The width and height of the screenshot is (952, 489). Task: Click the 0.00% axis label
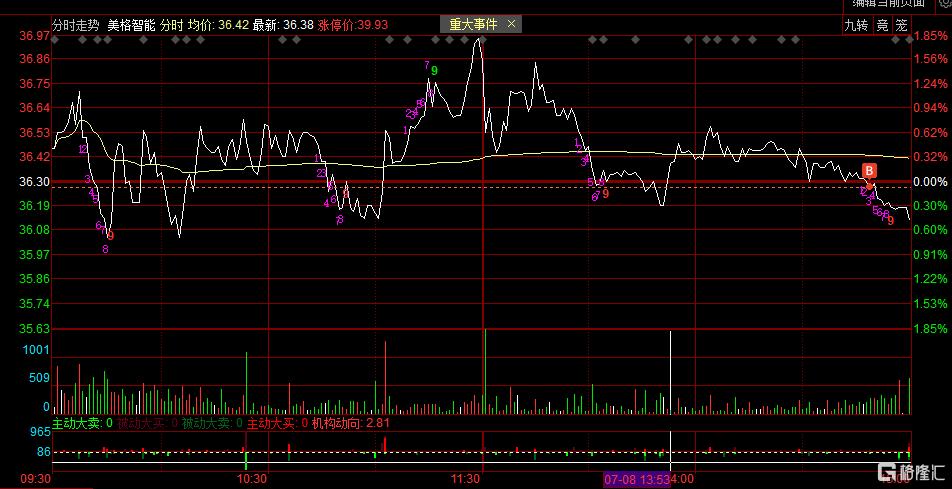pyautogui.click(x=931, y=182)
